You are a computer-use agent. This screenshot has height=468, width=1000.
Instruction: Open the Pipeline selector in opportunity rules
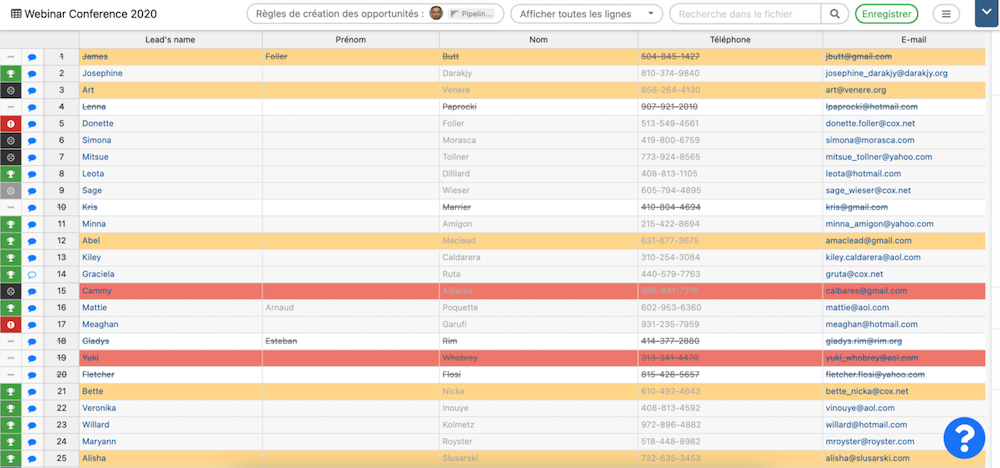pyautogui.click(x=471, y=13)
